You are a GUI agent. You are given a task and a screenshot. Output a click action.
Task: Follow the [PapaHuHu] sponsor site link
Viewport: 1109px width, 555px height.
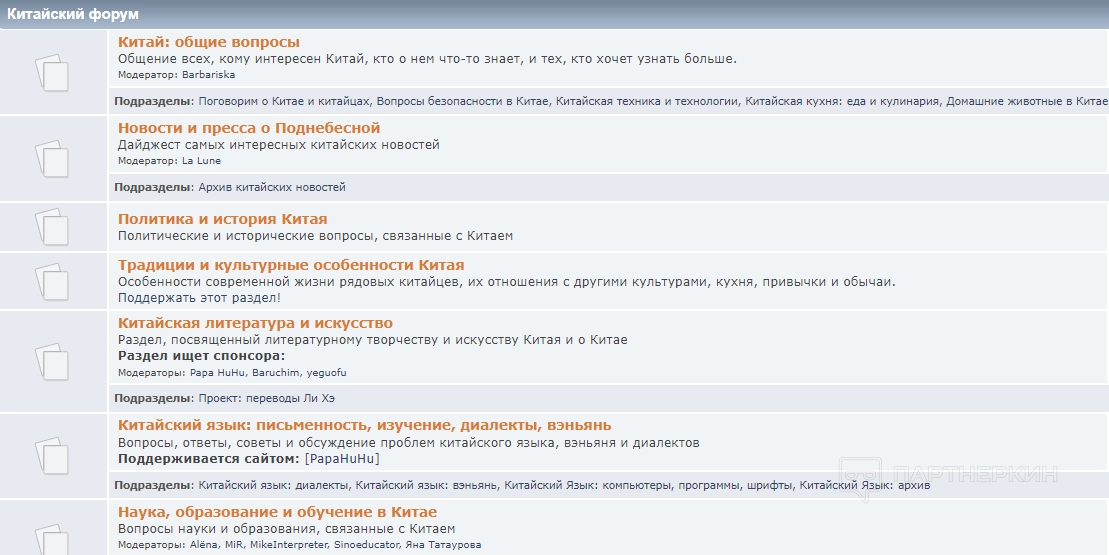coord(342,458)
